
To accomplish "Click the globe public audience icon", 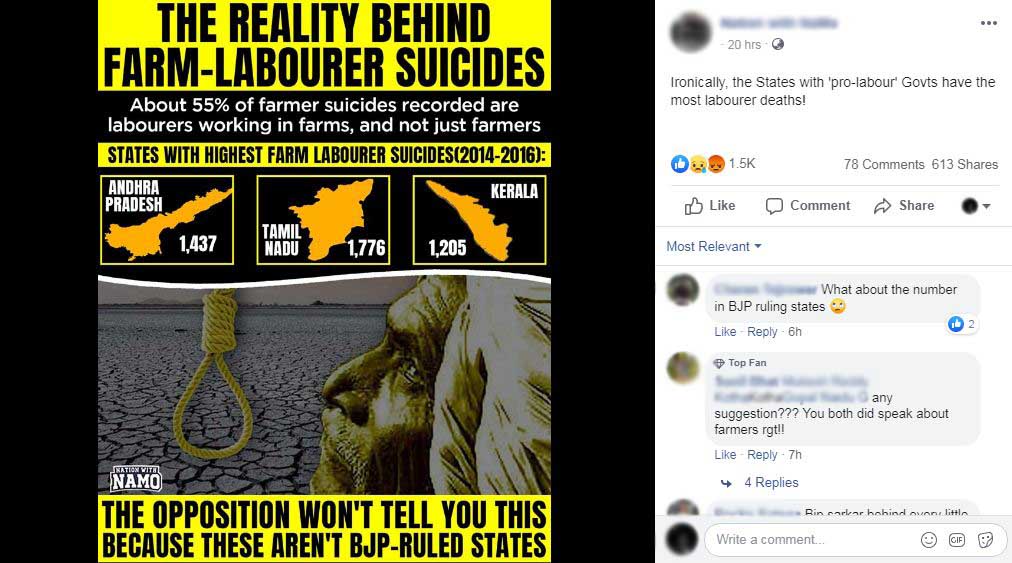I will click(778, 44).
